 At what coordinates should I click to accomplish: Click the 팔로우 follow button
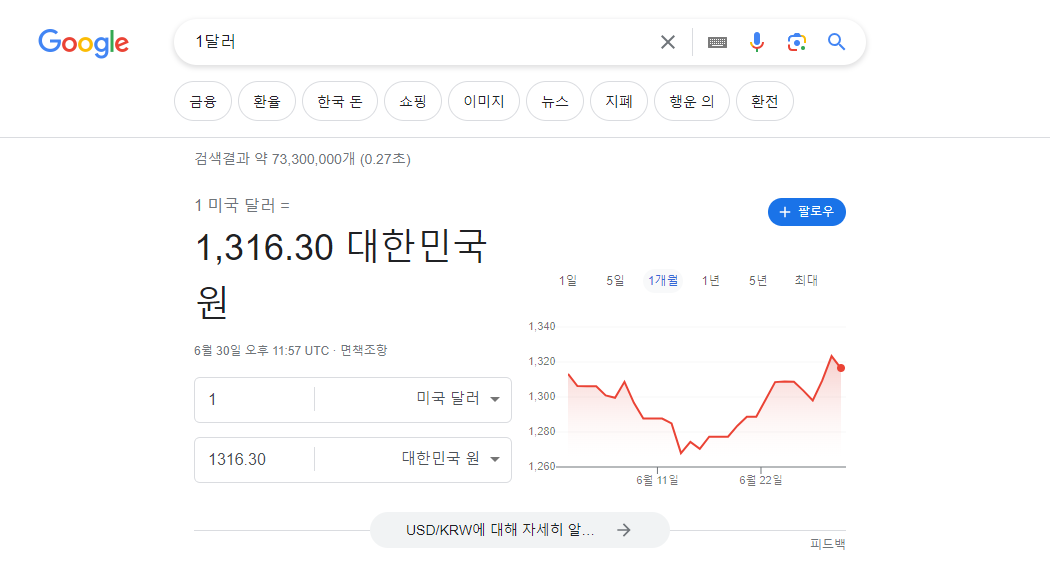807,212
